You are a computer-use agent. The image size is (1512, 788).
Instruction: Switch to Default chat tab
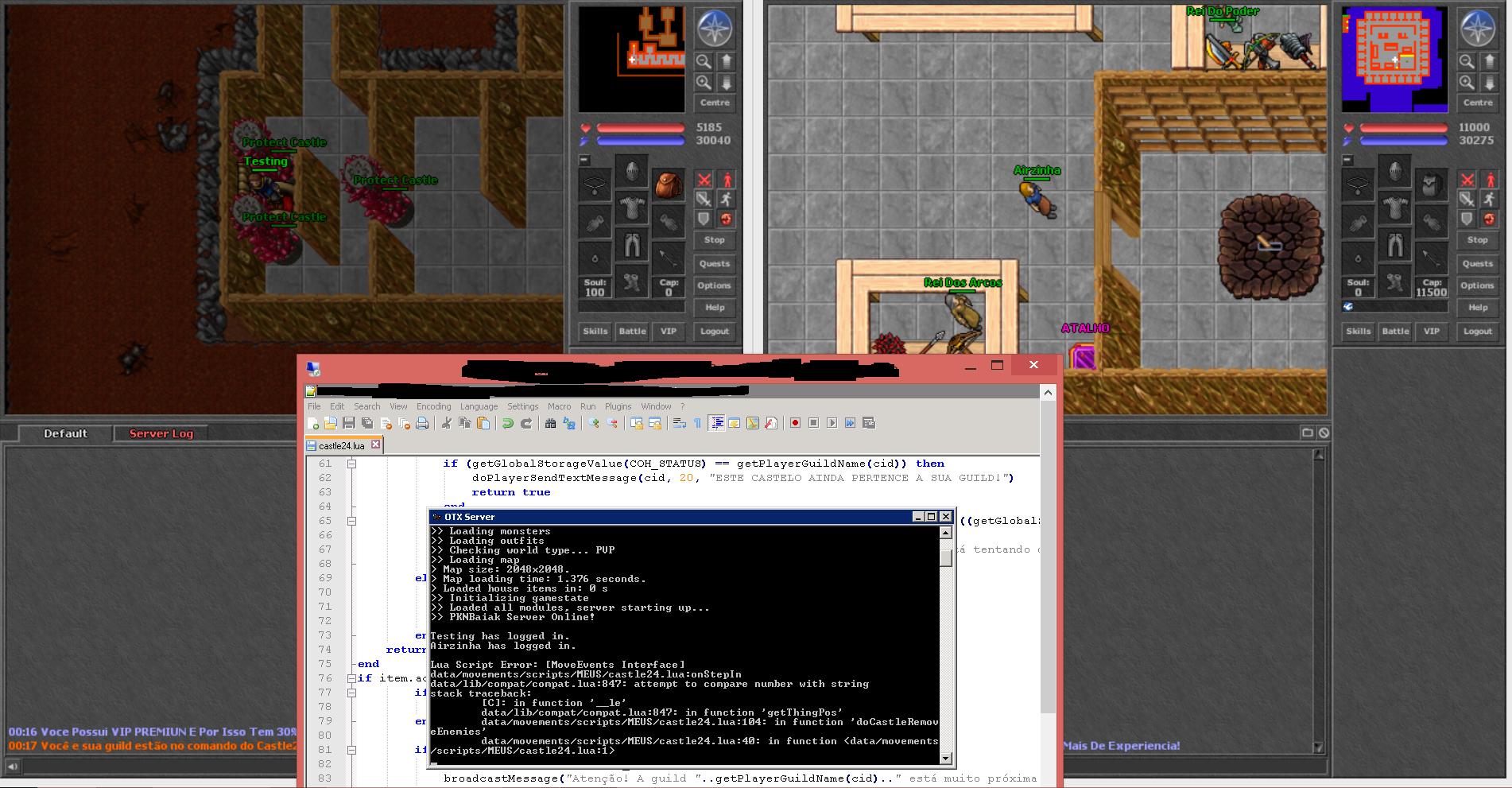point(65,433)
